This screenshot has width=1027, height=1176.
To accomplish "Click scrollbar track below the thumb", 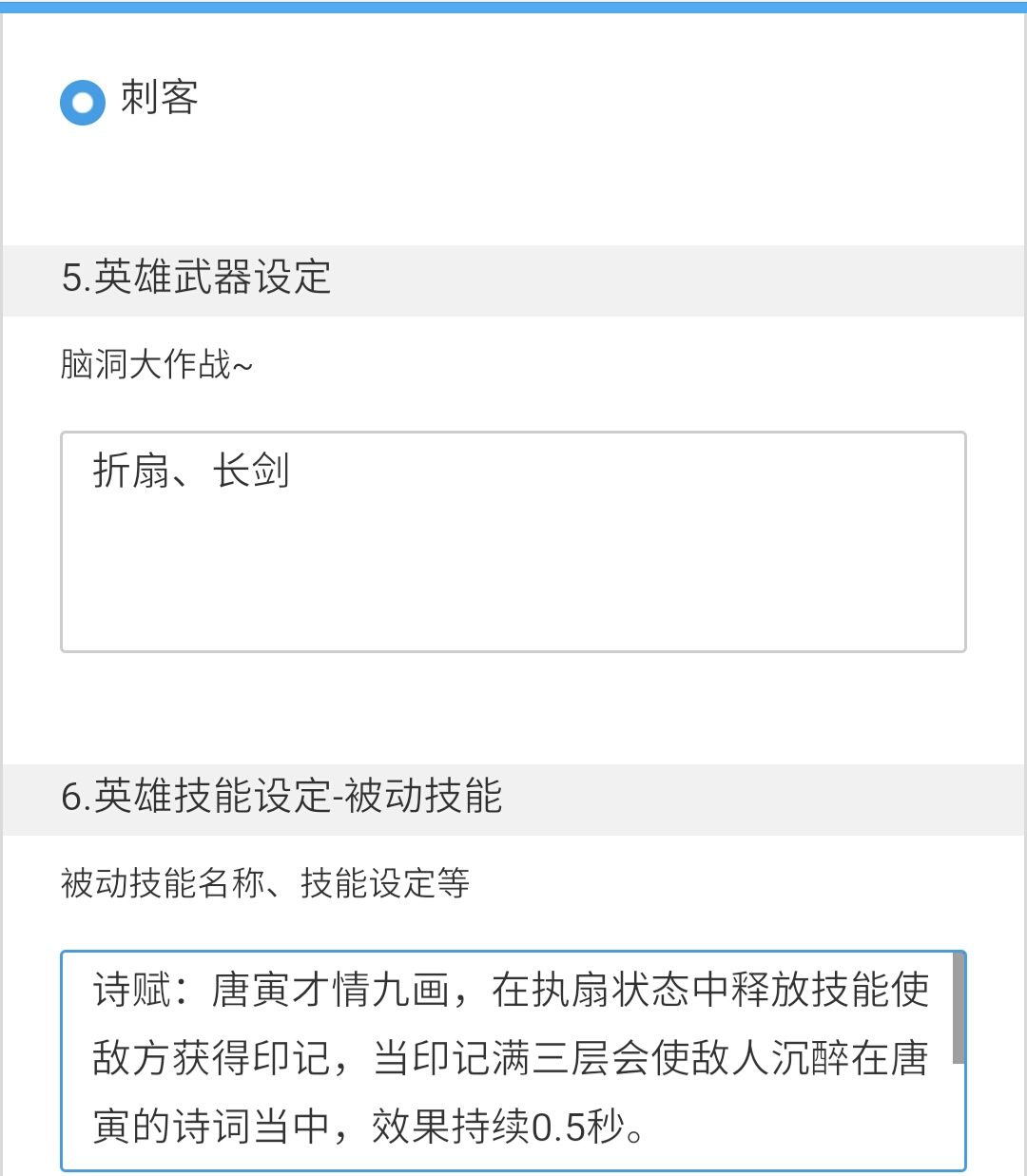I will tap(959, 1117).
